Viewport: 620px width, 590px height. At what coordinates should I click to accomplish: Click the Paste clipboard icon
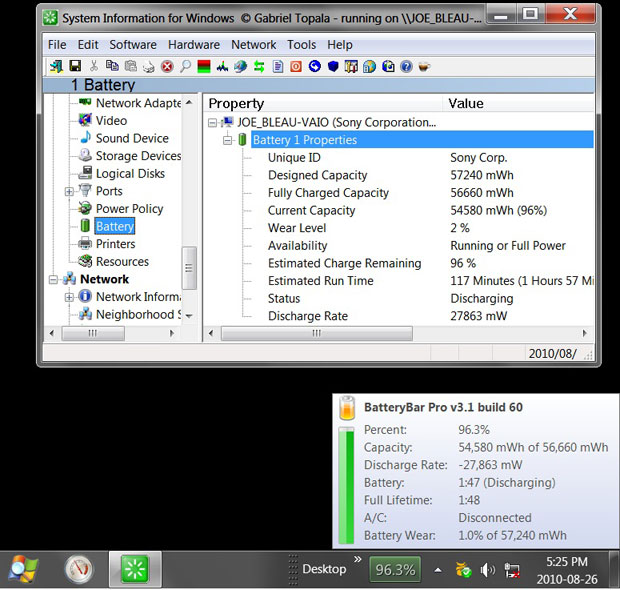[x=130, y=66]
